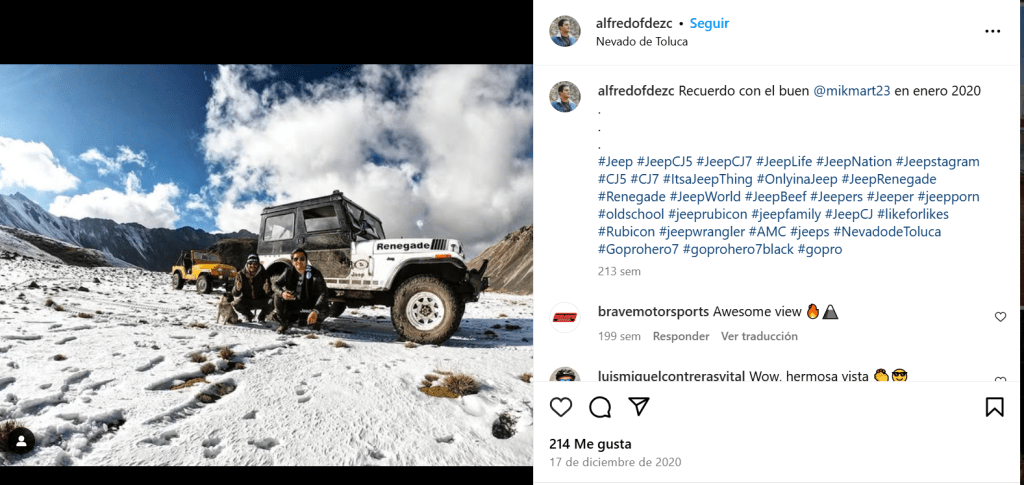1024x485 pixels.
Task: Show Ver traducción for the comment
Action: pyautogui.click(x=759, y=336)
